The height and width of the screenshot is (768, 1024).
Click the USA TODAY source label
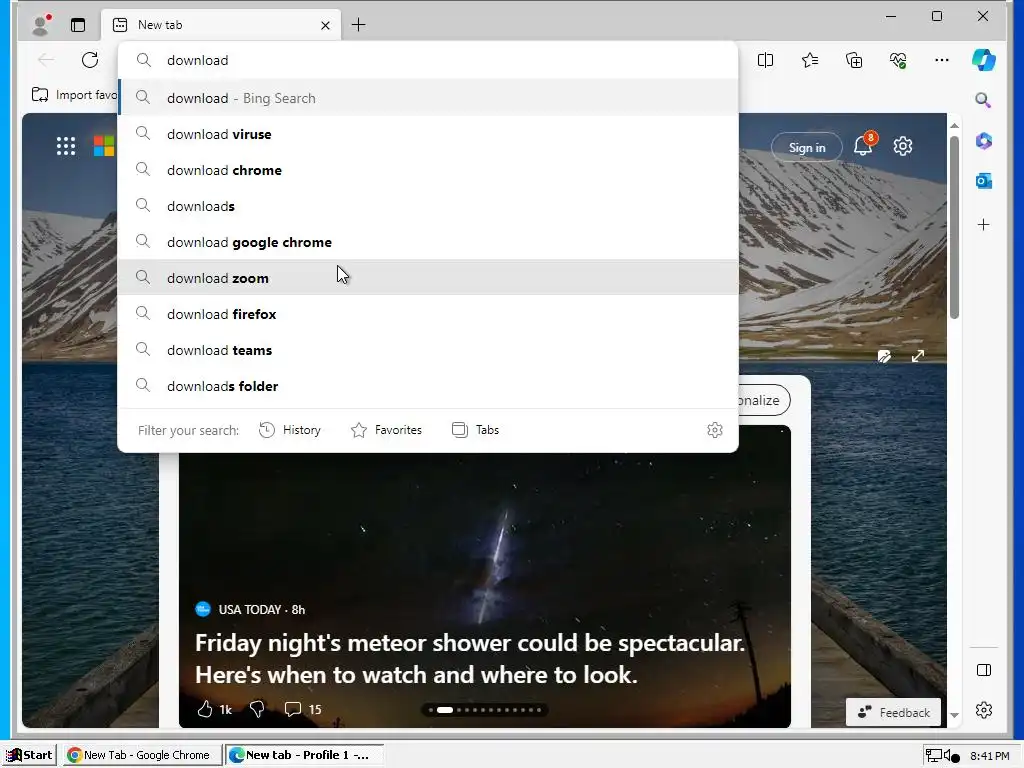(x=249, y=609)
